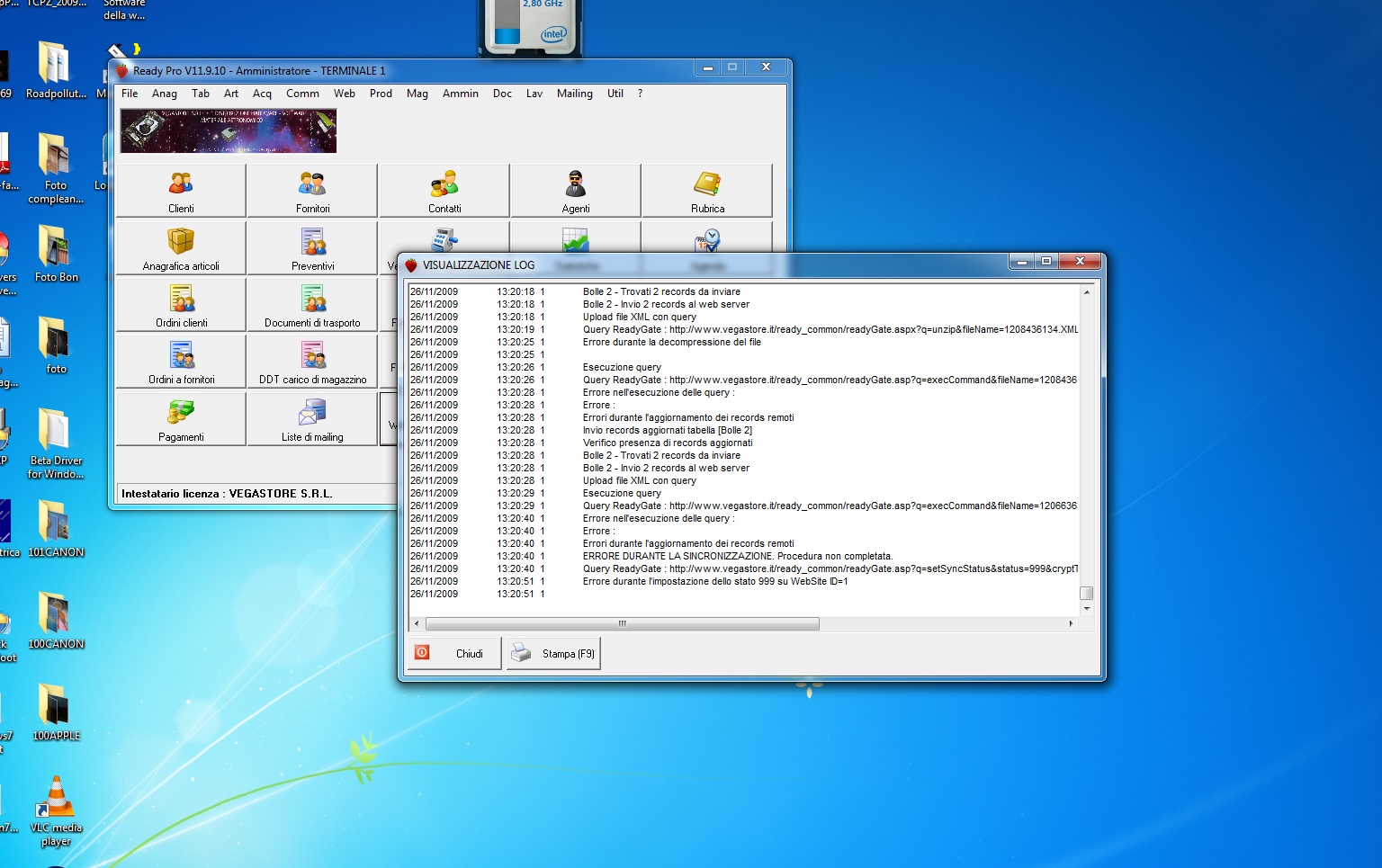Open the Anag menu
1382x868 pixels.
pyautogui.click(x=165, y=94)
